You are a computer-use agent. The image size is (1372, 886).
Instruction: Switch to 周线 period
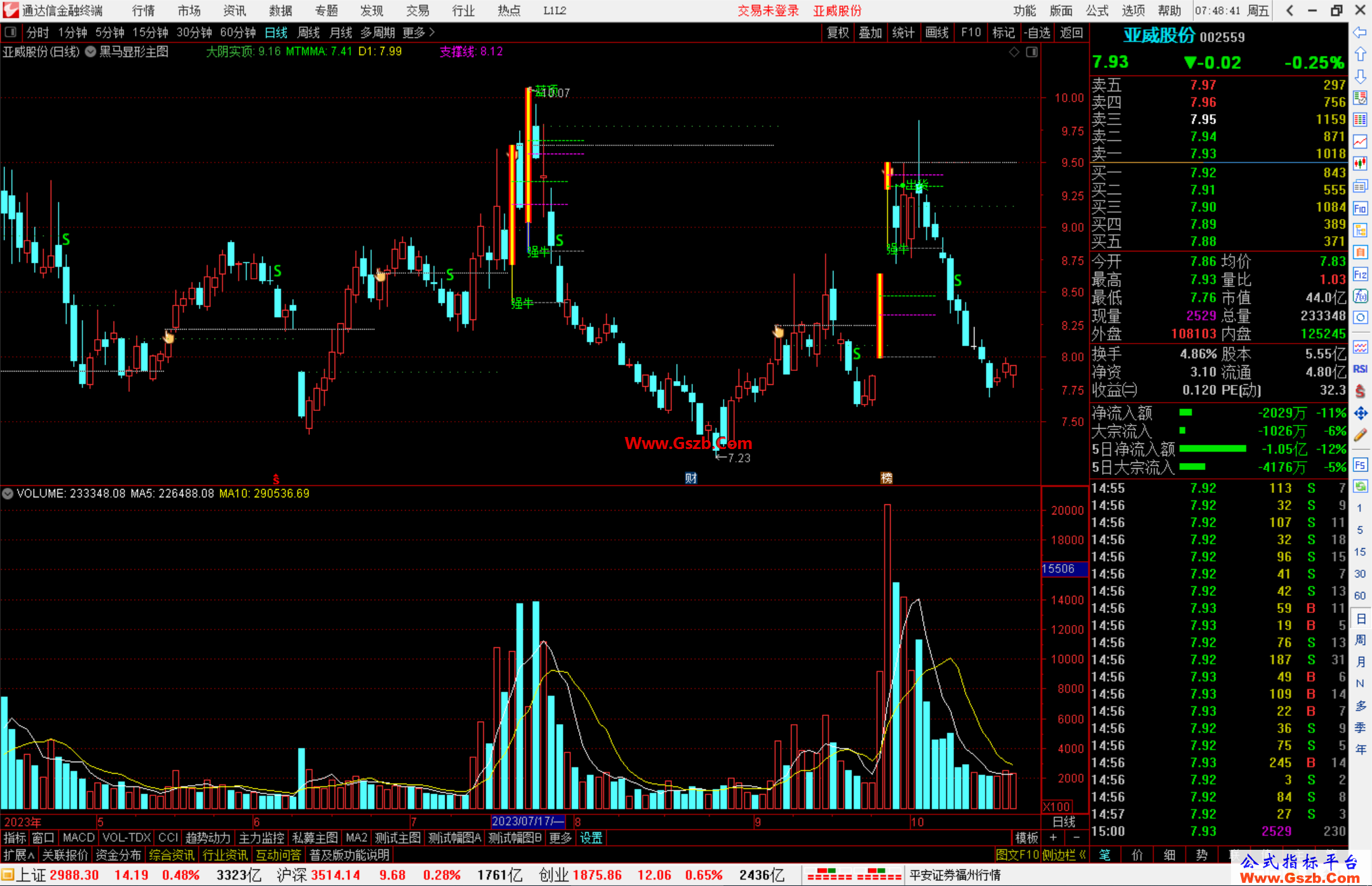coord(309,32)
